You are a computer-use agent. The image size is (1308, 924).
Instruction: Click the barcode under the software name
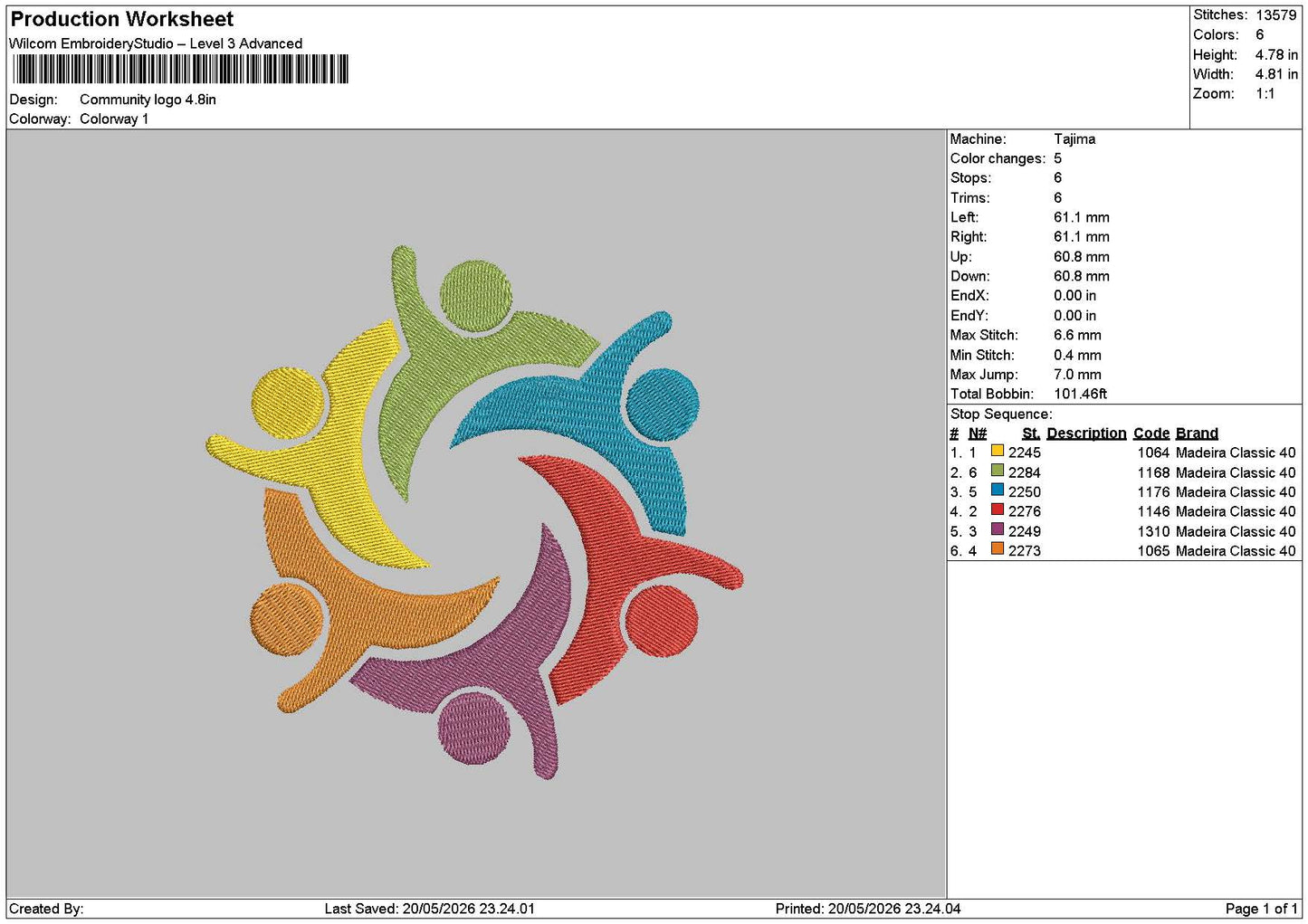180,69
